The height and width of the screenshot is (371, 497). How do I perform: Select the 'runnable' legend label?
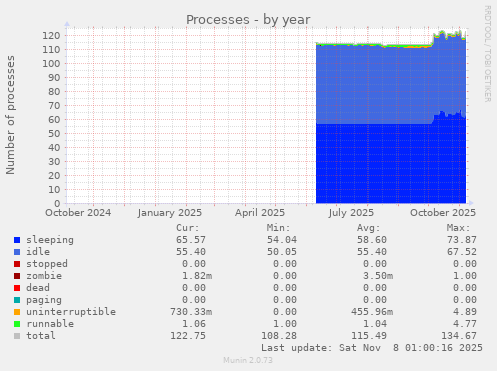click(50, 324)
